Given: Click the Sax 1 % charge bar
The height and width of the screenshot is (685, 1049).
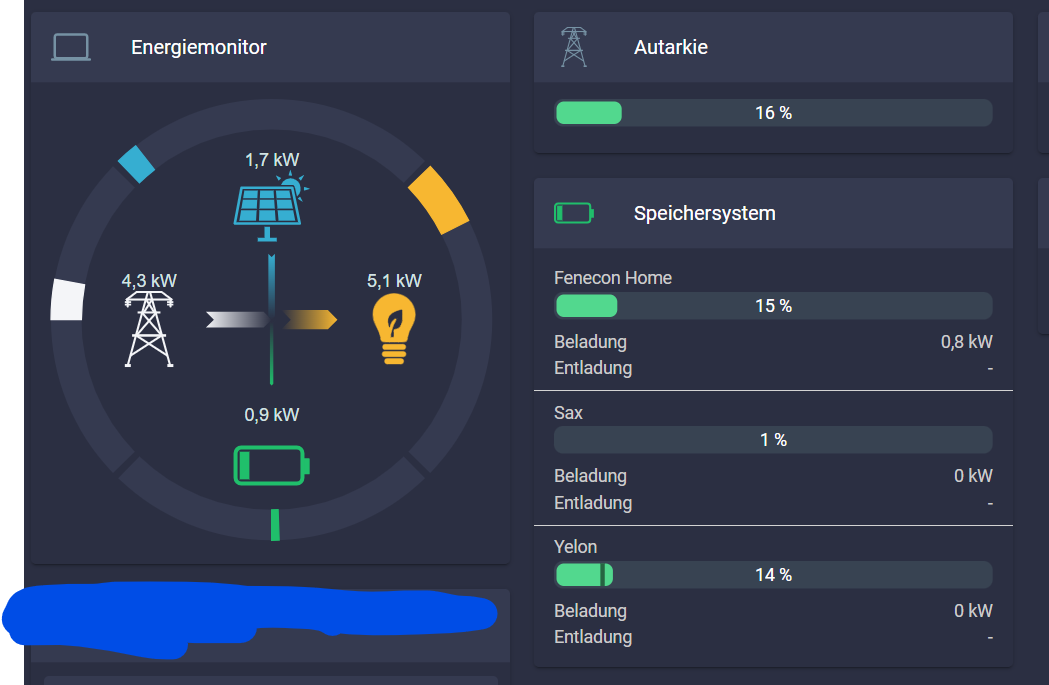Looking at the screenshot, I should click(x=773, y=440).
